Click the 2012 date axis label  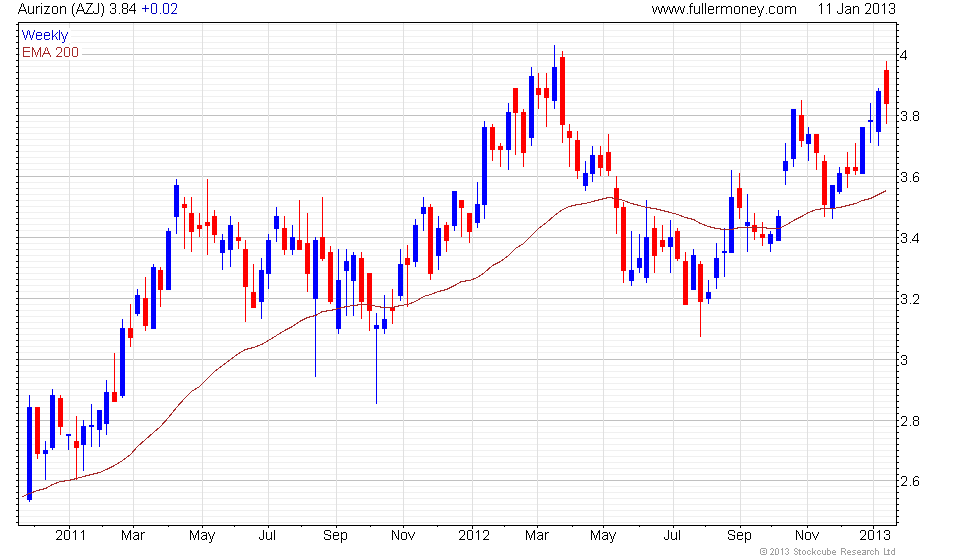(474, 536)
